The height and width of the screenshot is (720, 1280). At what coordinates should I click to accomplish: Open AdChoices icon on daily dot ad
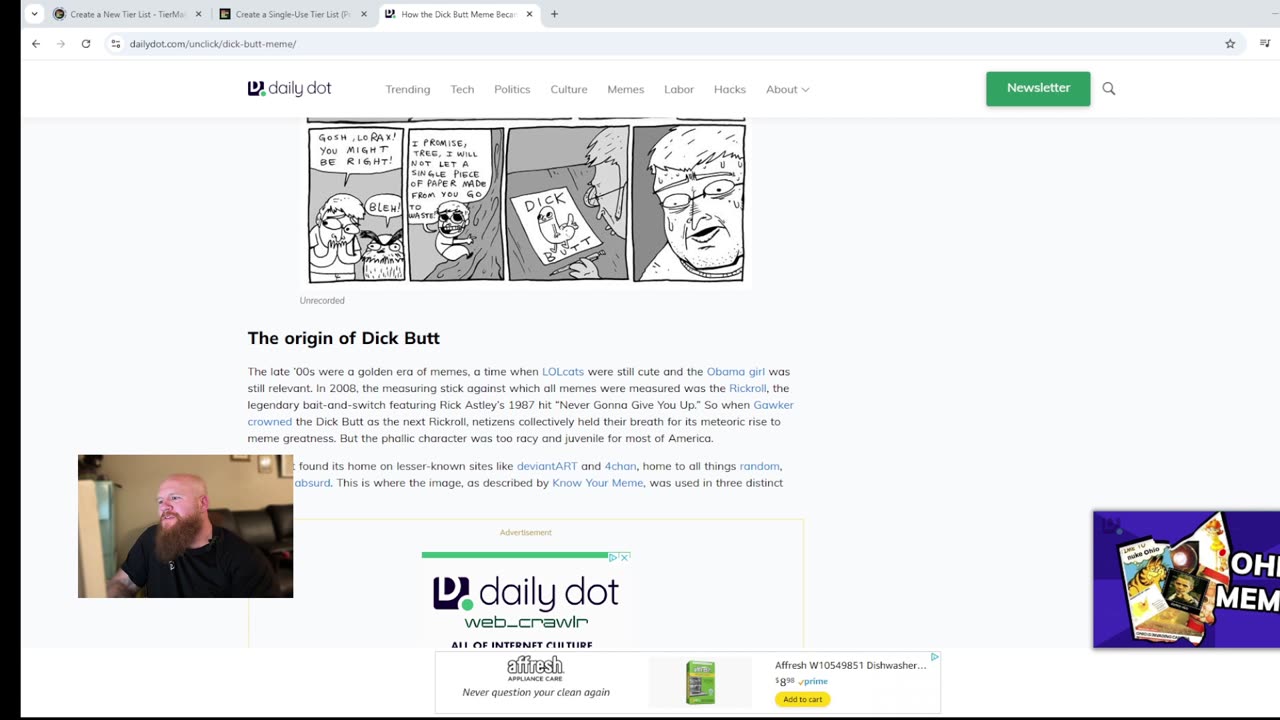coord(614,557)
